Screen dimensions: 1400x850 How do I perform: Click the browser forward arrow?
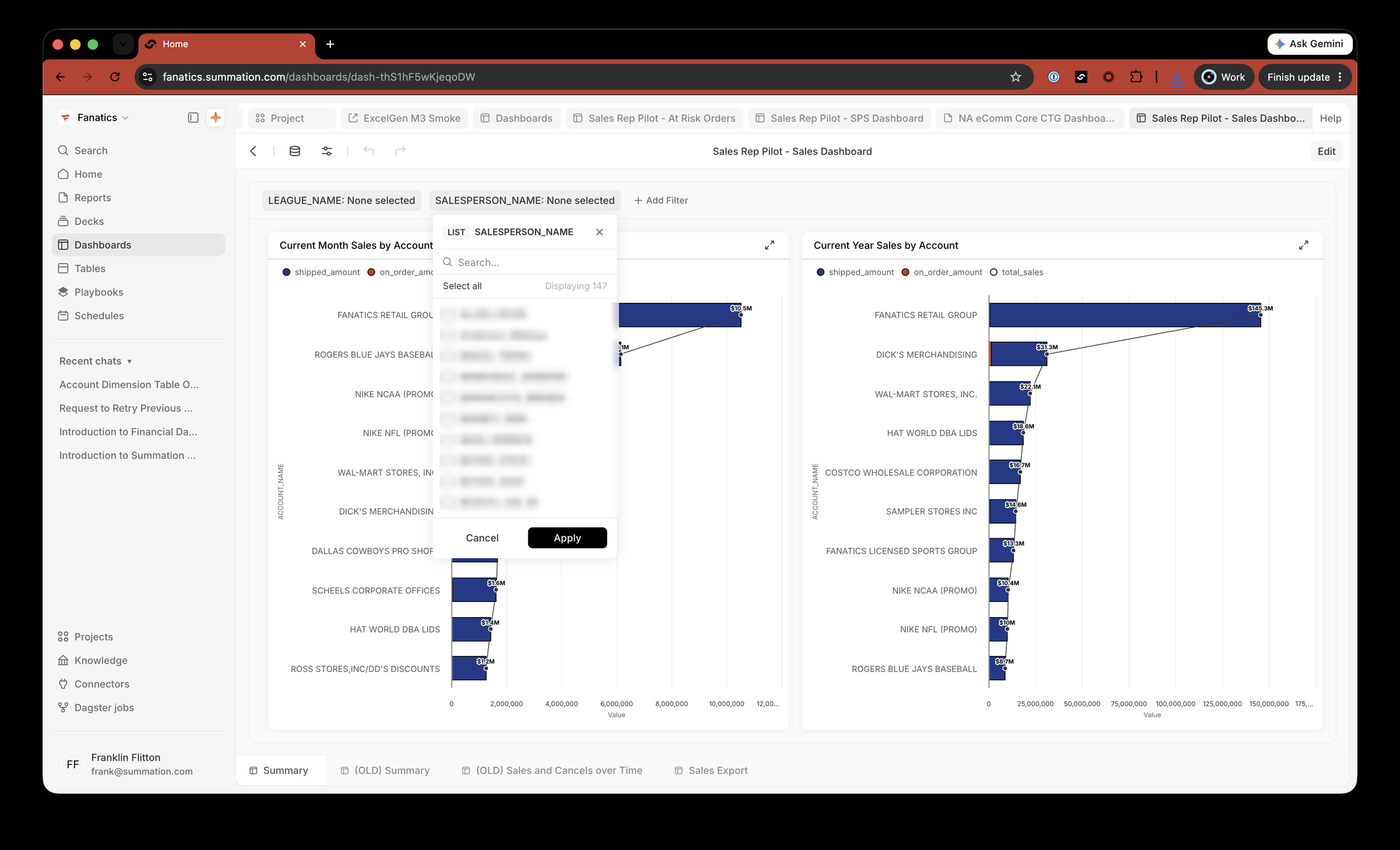(x=87, y=77)
